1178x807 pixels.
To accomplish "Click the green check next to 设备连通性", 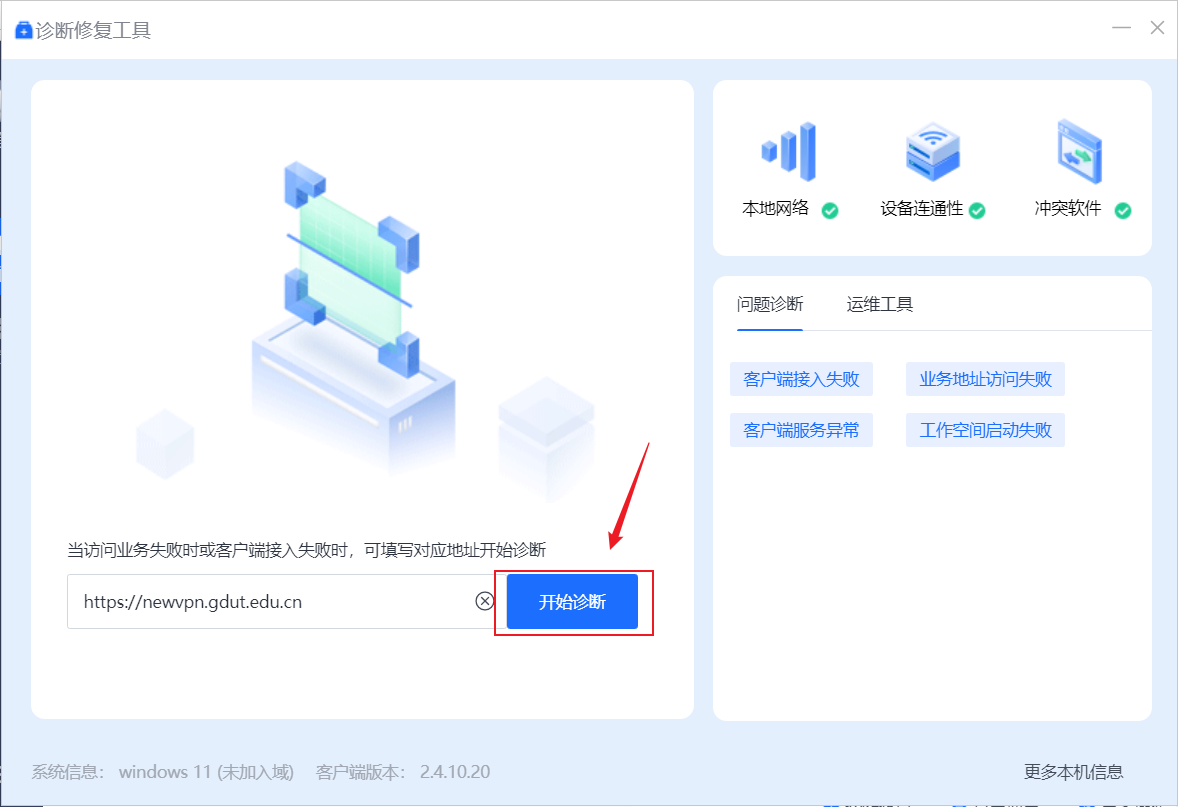I will click(x=977, y=210).
